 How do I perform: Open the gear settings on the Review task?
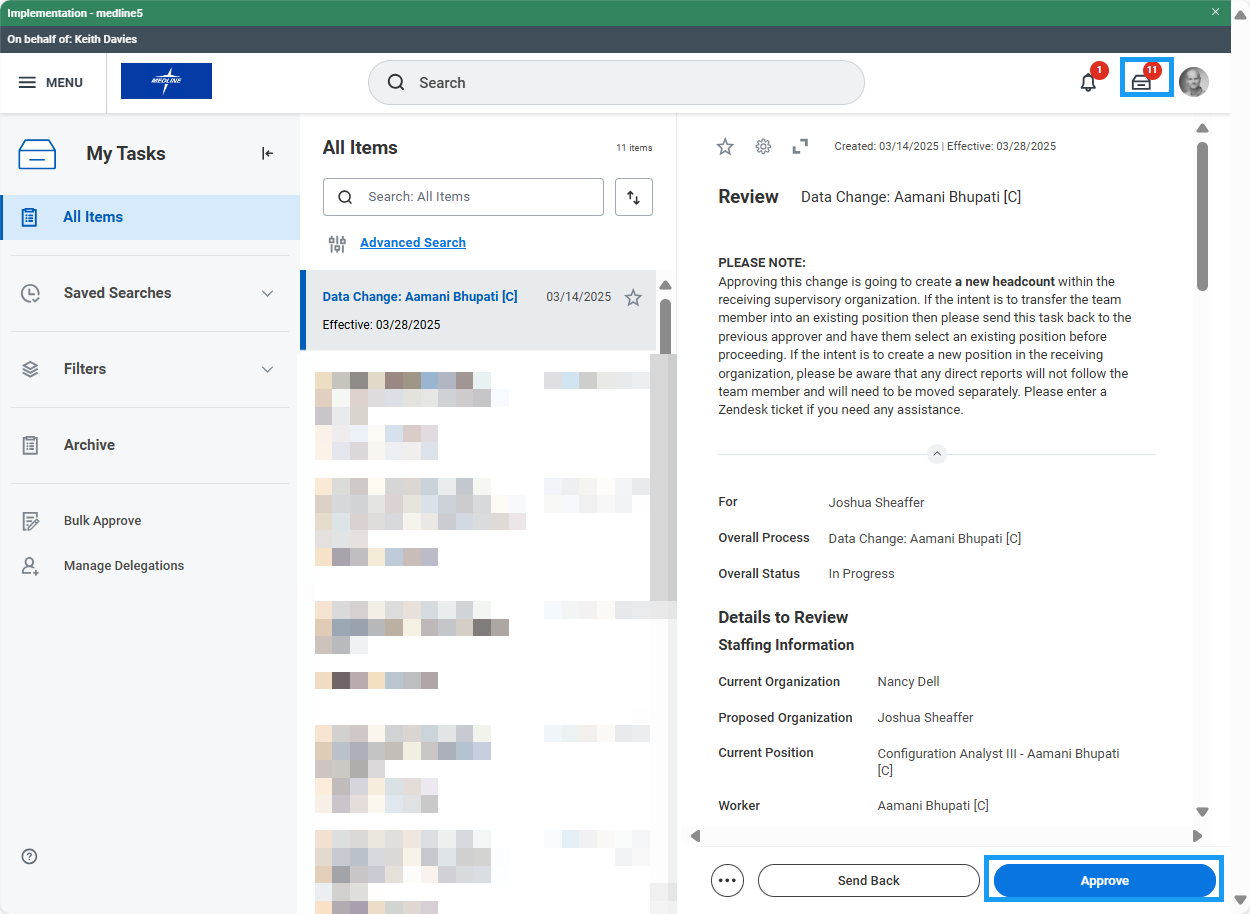[763, 146]
